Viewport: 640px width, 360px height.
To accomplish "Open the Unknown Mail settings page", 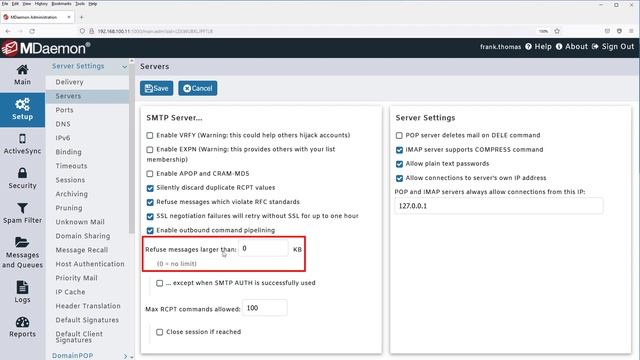I will click(x=80, y=222).
